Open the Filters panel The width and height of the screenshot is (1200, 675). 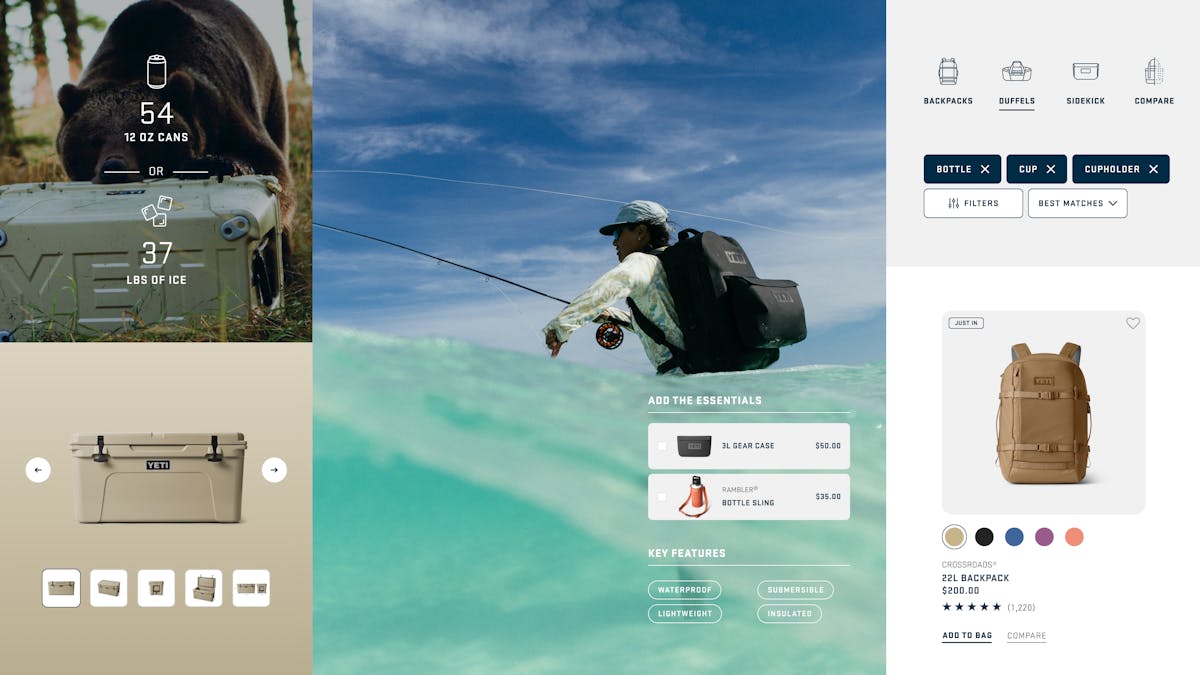click(973, 203)
